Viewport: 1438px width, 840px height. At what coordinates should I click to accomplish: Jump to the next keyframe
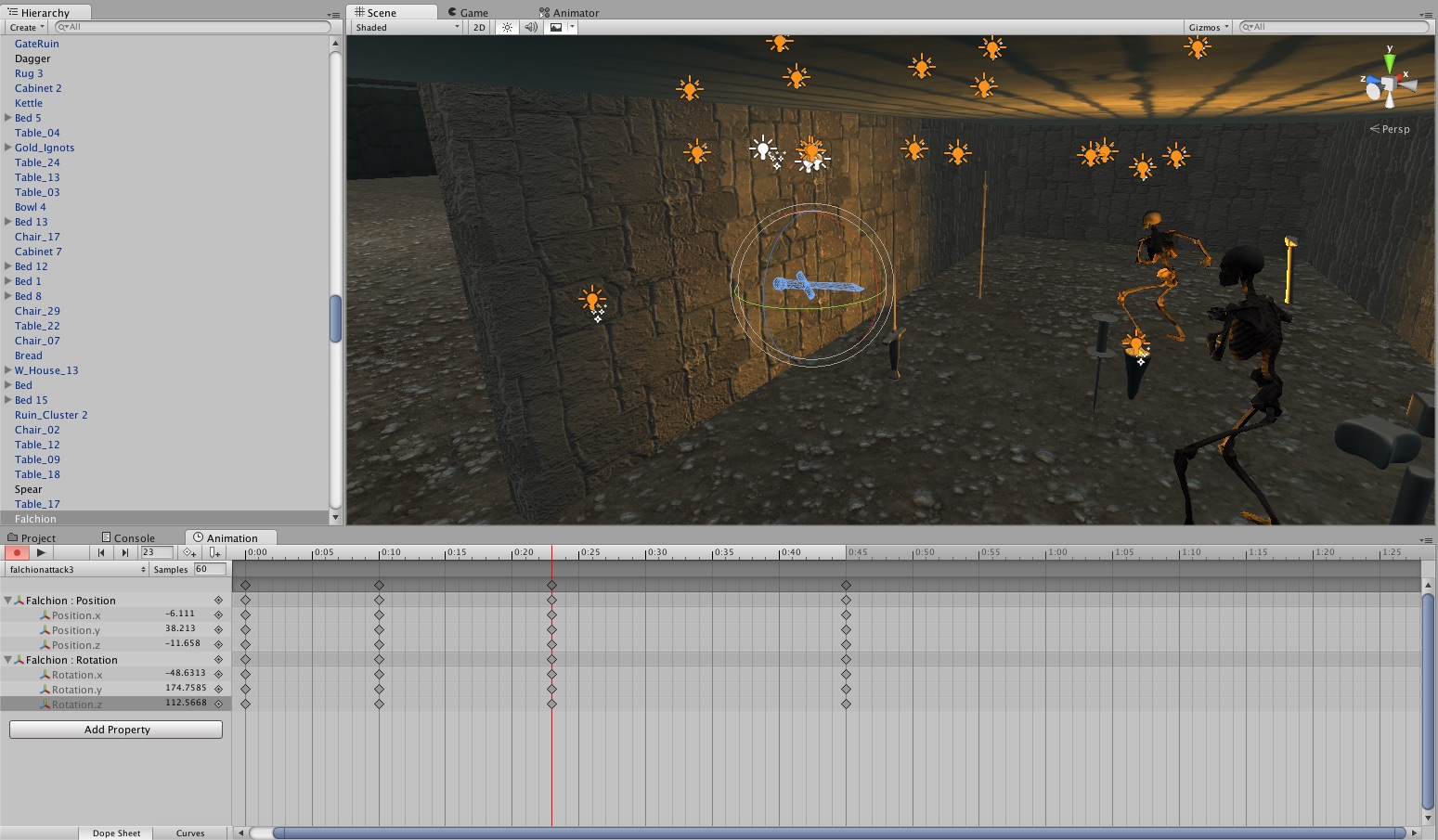point(125,552)
